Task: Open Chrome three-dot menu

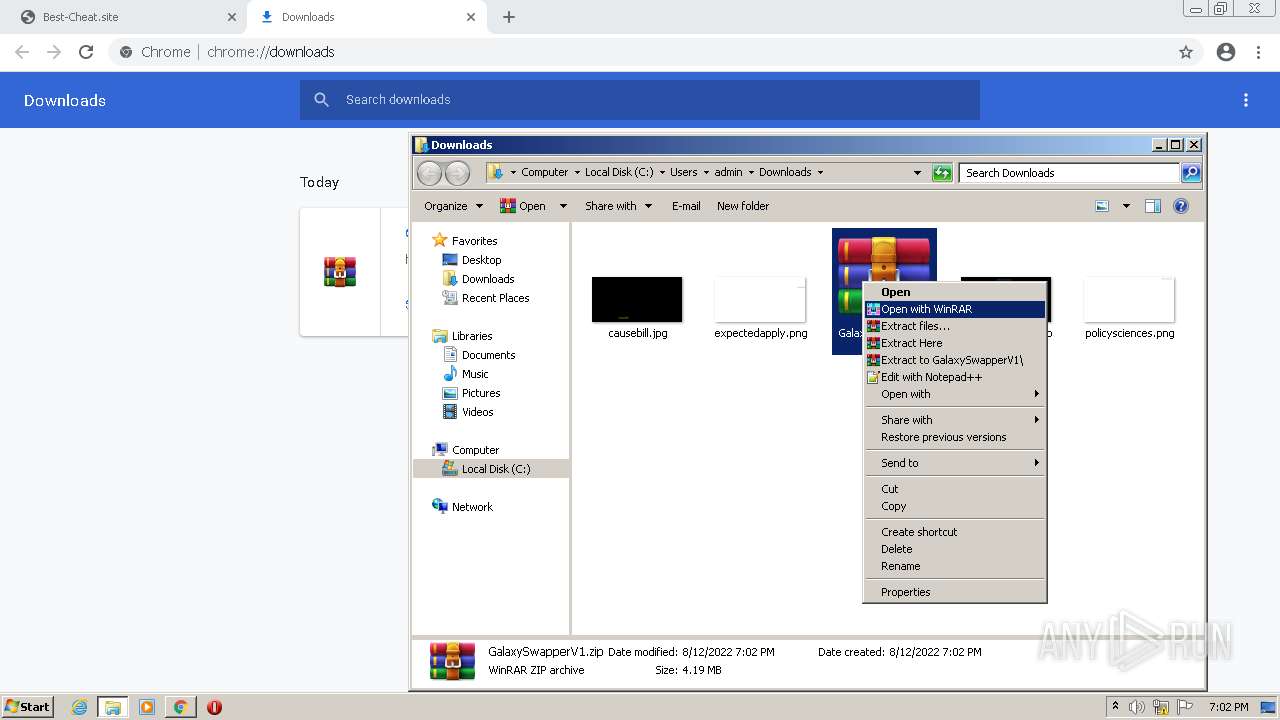Action: pos(1259,52)
